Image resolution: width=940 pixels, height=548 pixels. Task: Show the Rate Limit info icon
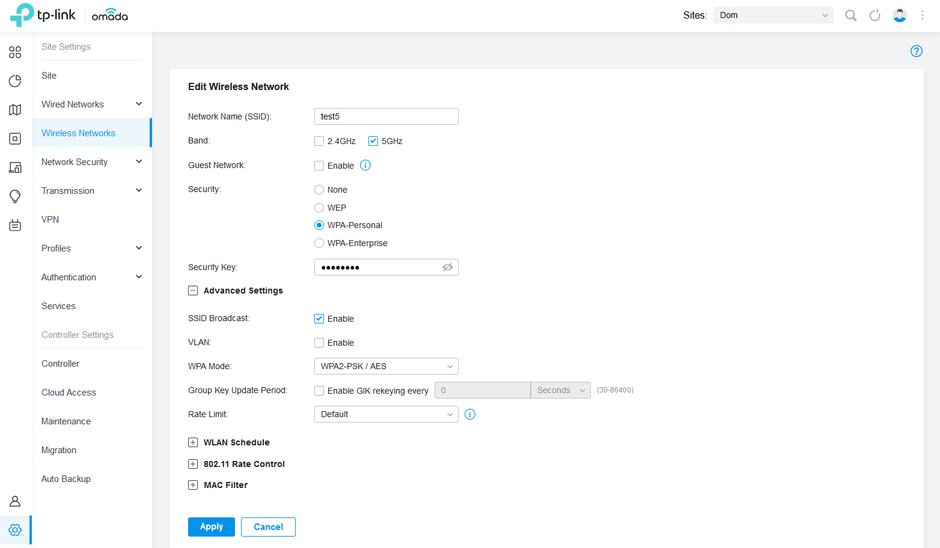(x=470, y=414)
